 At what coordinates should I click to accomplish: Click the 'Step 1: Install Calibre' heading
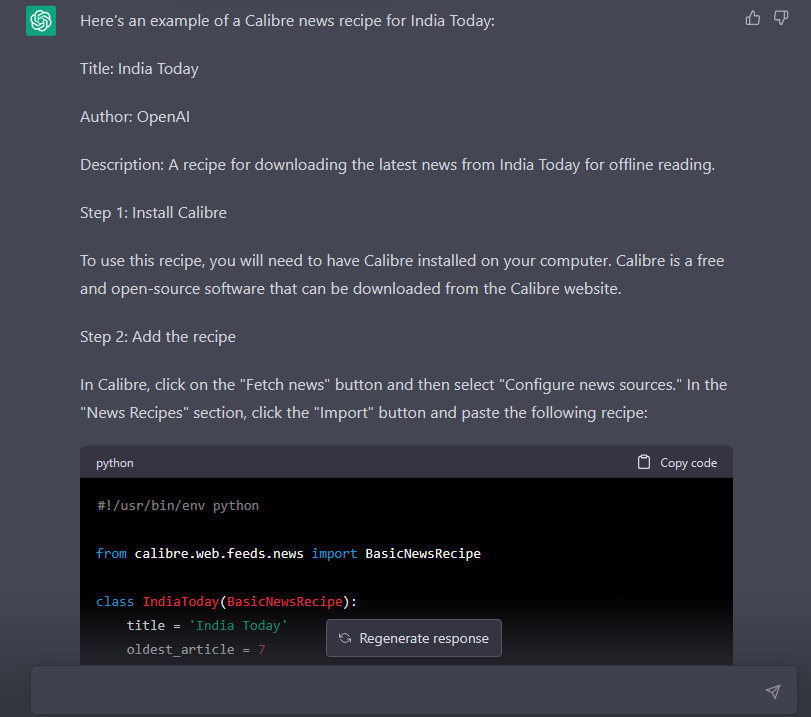(153, 213)
